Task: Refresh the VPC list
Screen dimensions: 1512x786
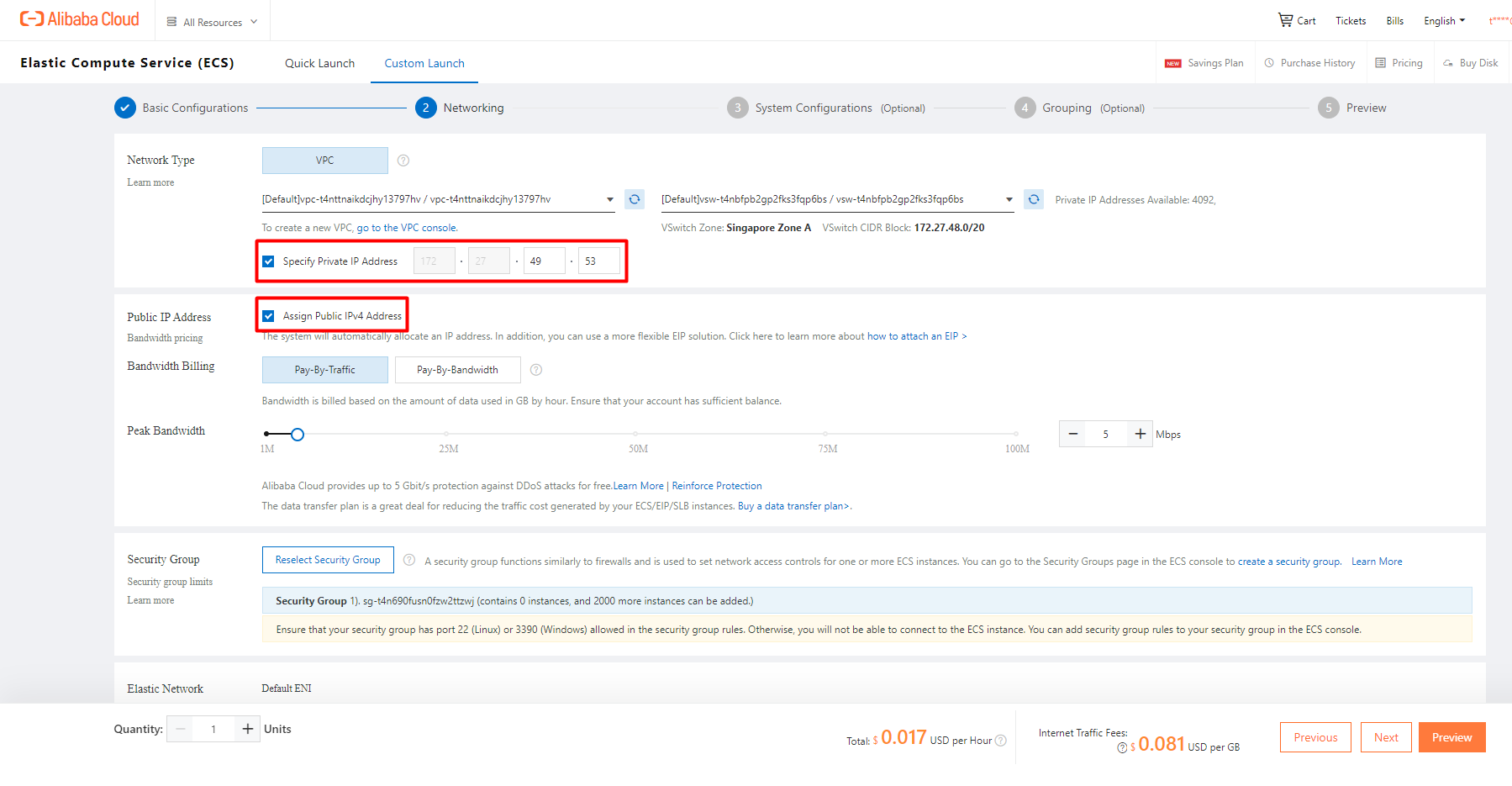Action: click(x=635, y=199)
